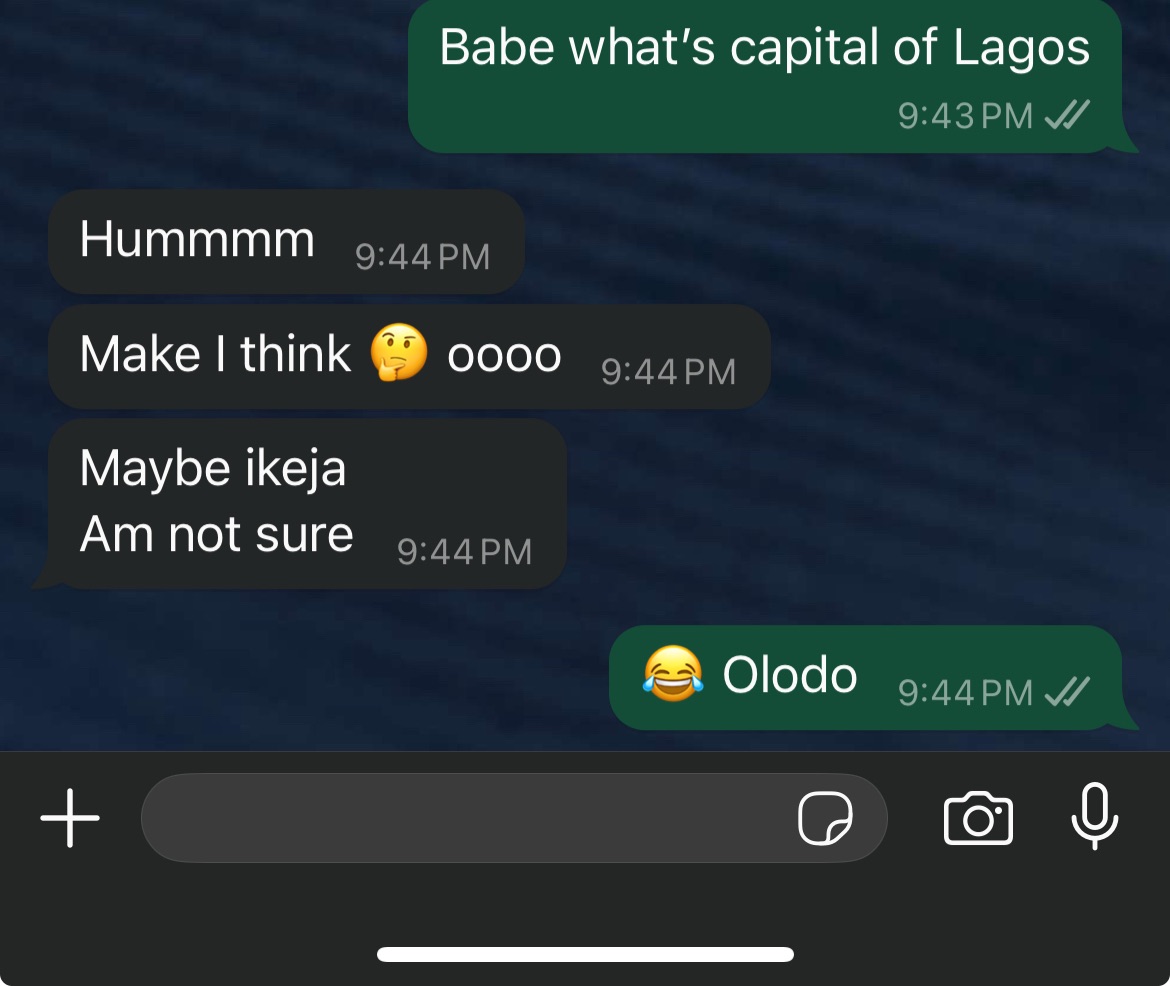
Task: Tap the "Olodo" message text
Action: 790,676
